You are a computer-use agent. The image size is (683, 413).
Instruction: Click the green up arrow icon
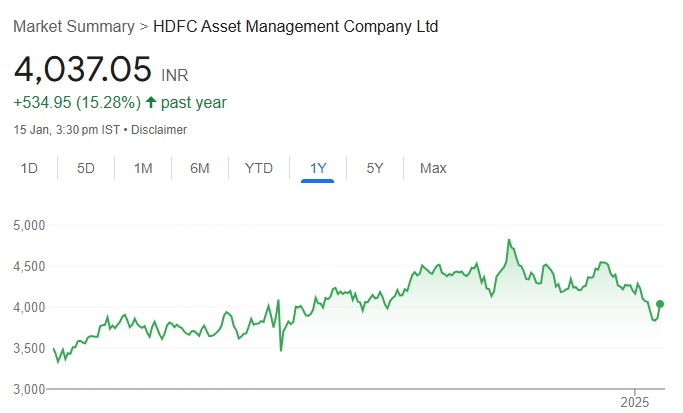click(151, 102)
